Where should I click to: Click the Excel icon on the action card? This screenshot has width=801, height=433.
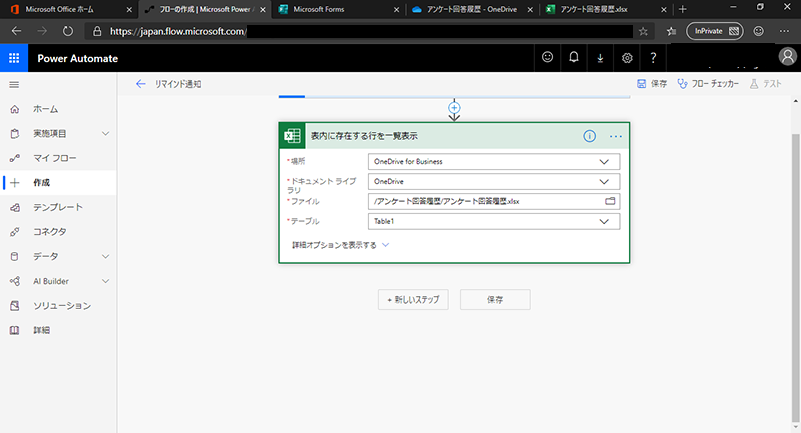click(292, 136)
